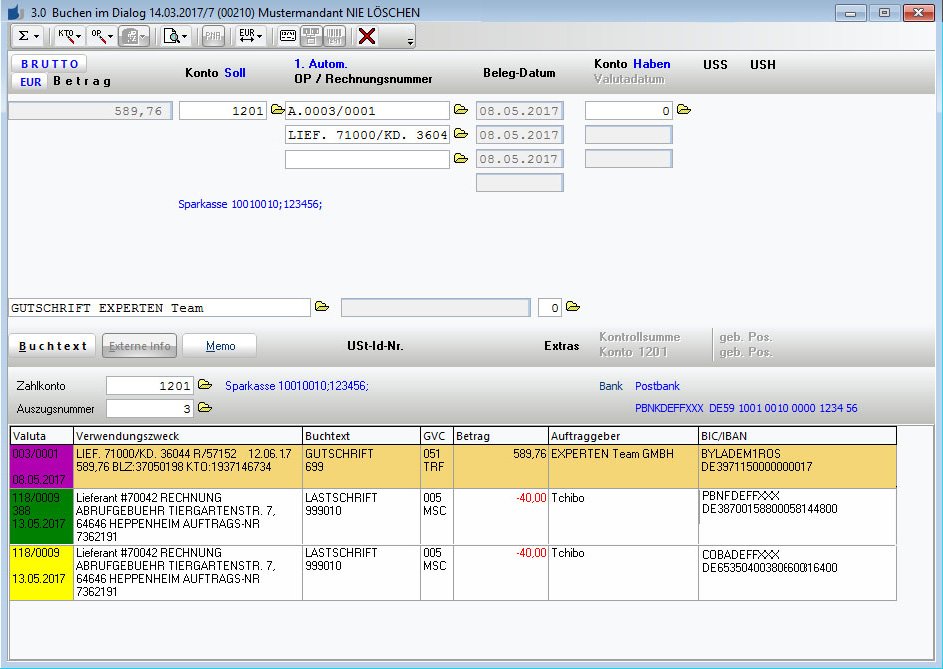
Task: Click the Externe Info button
Action: pyautogui.click(x=140, y=346)
